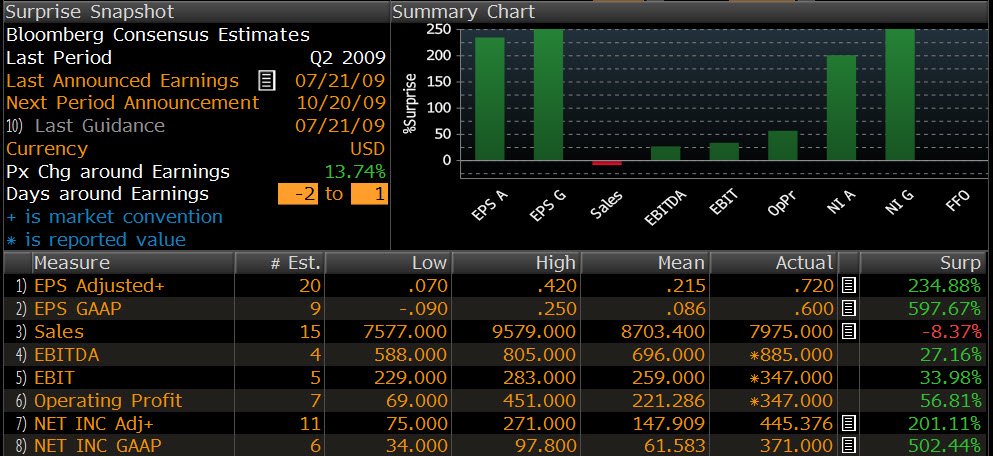Select the 07/21/09 Last Announced Earnings date

(x=340, y=80)
